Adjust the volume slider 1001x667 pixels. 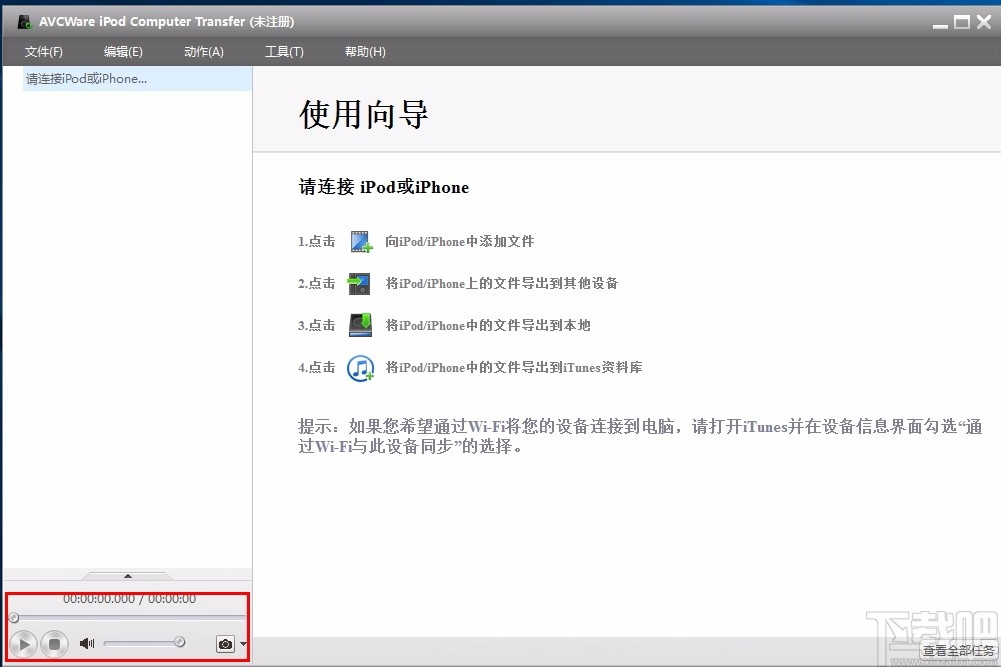coord(143,644)
